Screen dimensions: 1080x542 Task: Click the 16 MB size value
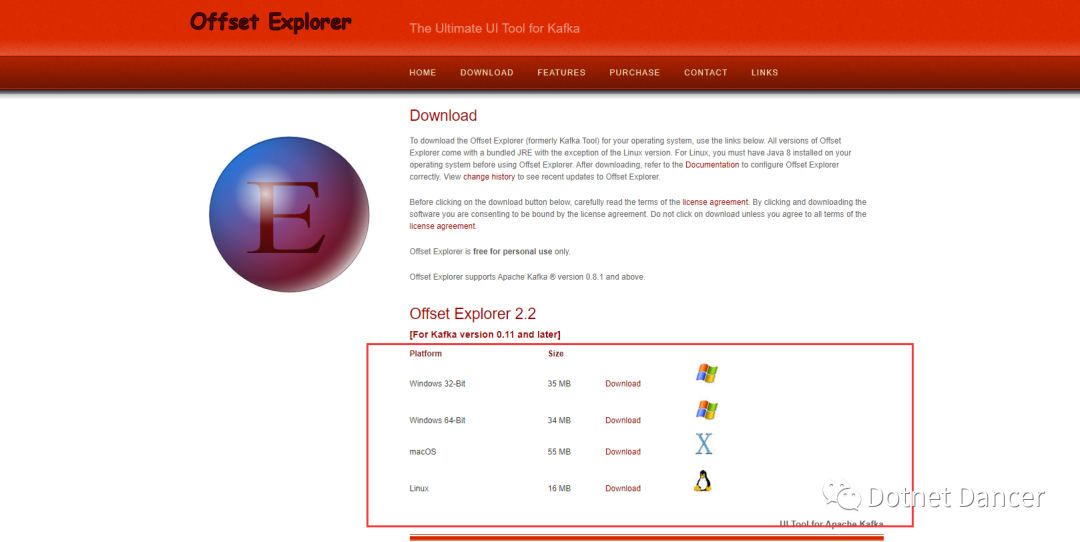coord(559,488)
